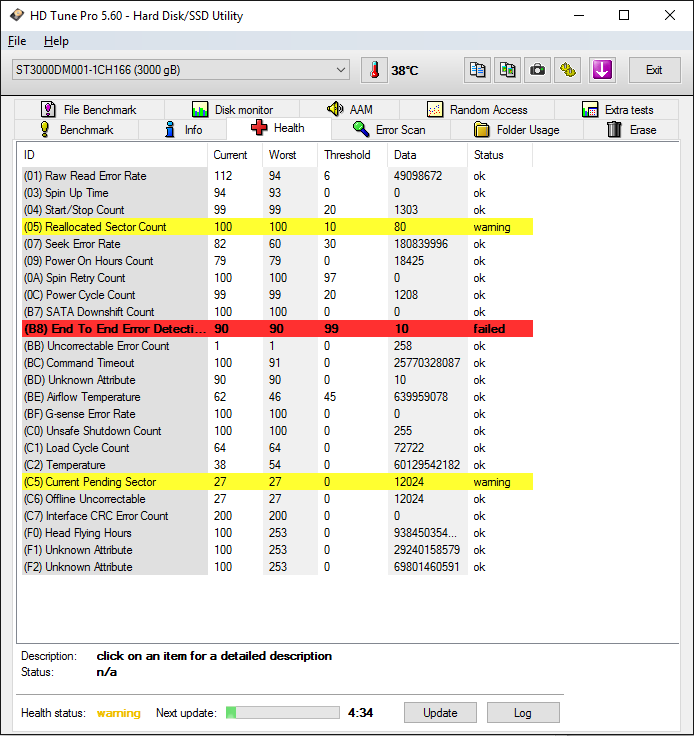Select the (BB) Uncorrectable Error Count row
The image size is (694, 736).
coord(277,346)
